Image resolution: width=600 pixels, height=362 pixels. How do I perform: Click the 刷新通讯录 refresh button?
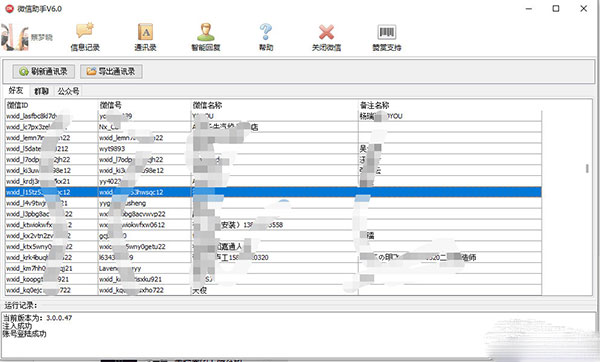pos(44,72)
